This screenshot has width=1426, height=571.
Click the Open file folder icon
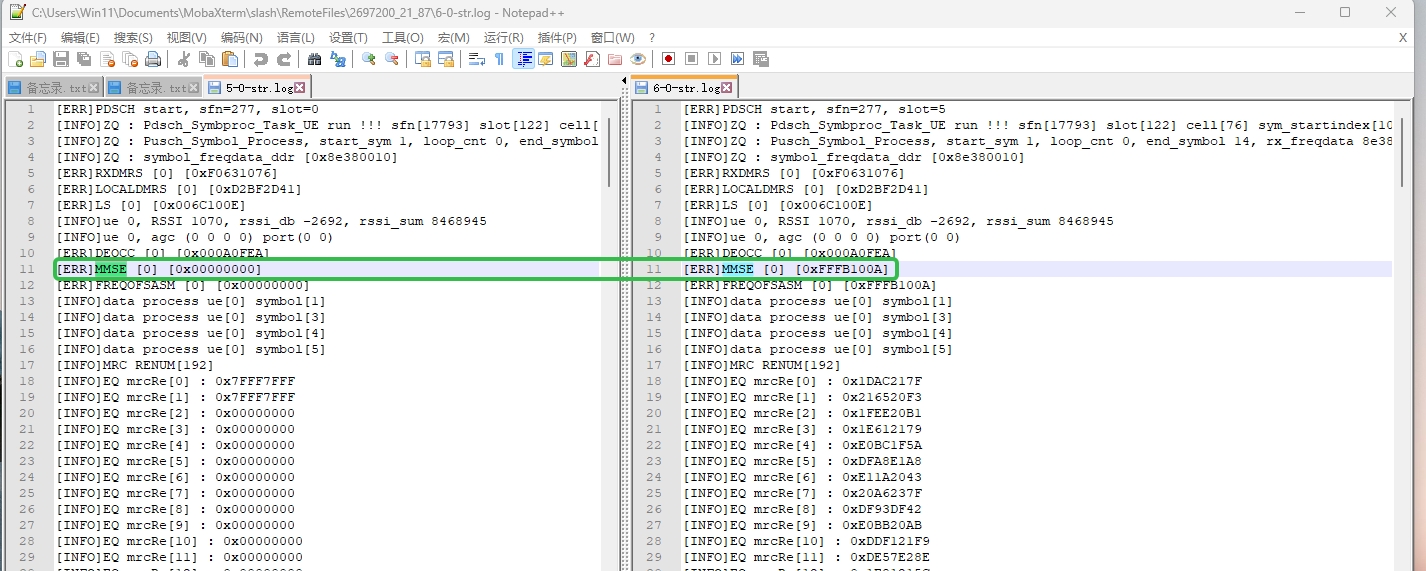(38, 59)
